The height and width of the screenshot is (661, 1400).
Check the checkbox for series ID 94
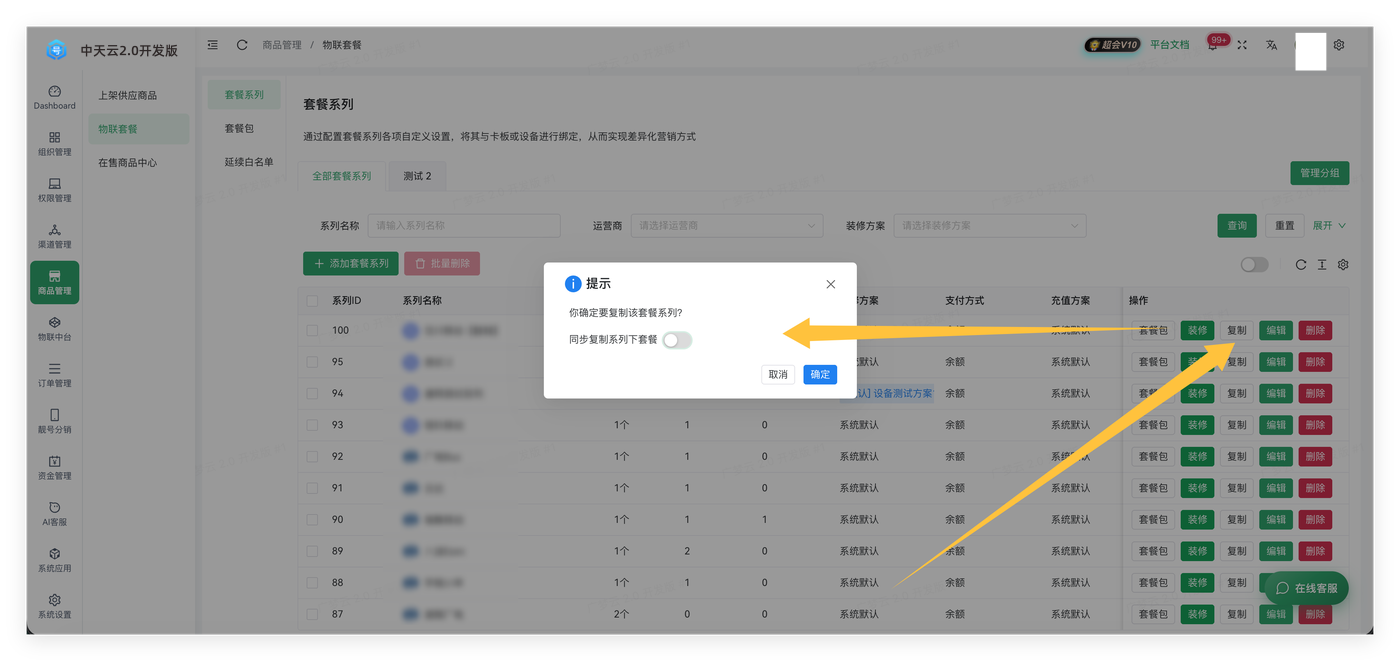(x=313, y=393)
